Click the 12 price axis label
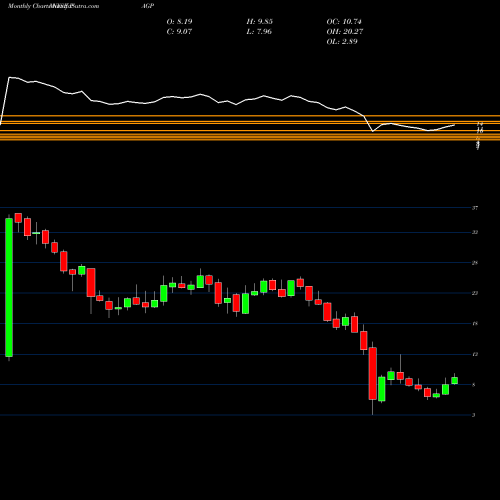The height and width of the screenshot is (500, 500). click(475, 354)
